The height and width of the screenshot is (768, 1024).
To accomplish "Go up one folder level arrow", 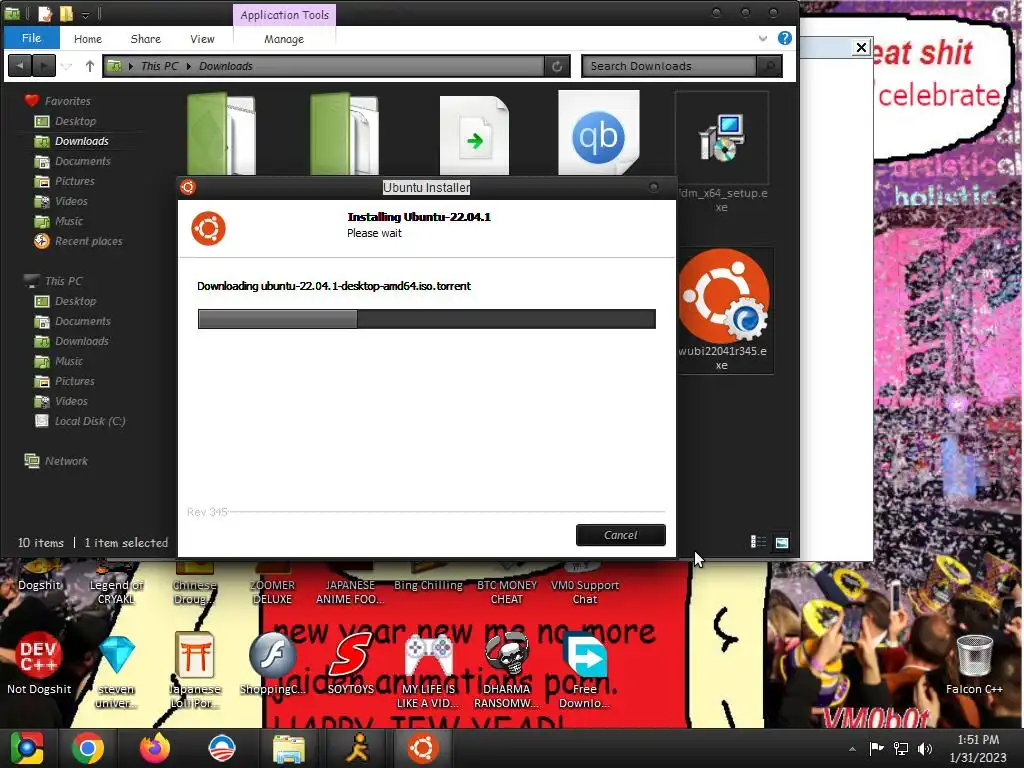I will (x=89, y=66).
